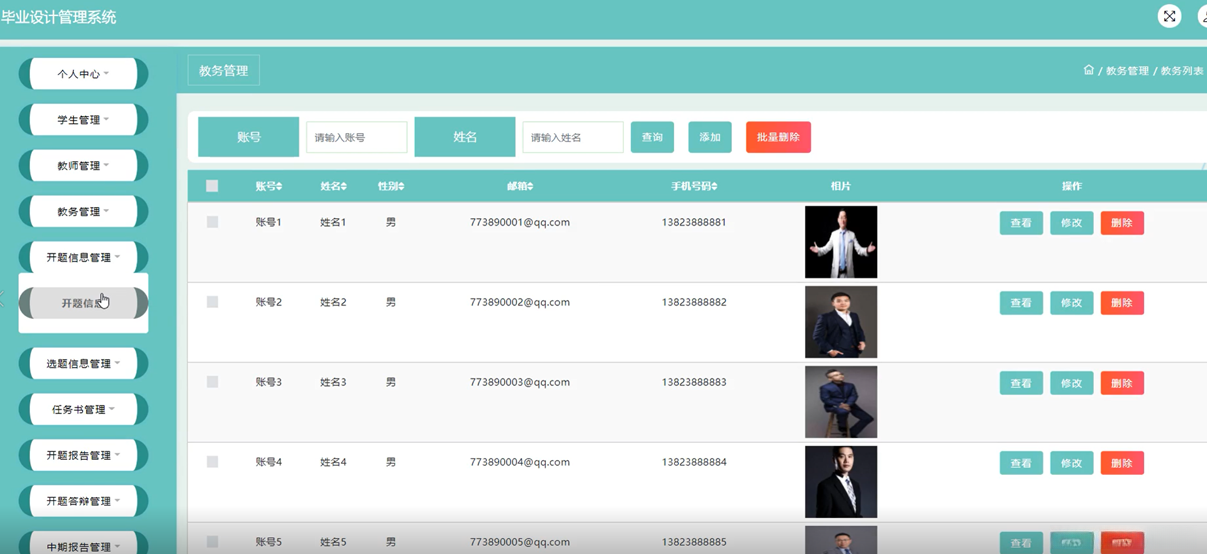The width and height of the screenshot is (1207, 556).
Task: Click 删除 for row 账号3
Action: (x=1122, y=383)
